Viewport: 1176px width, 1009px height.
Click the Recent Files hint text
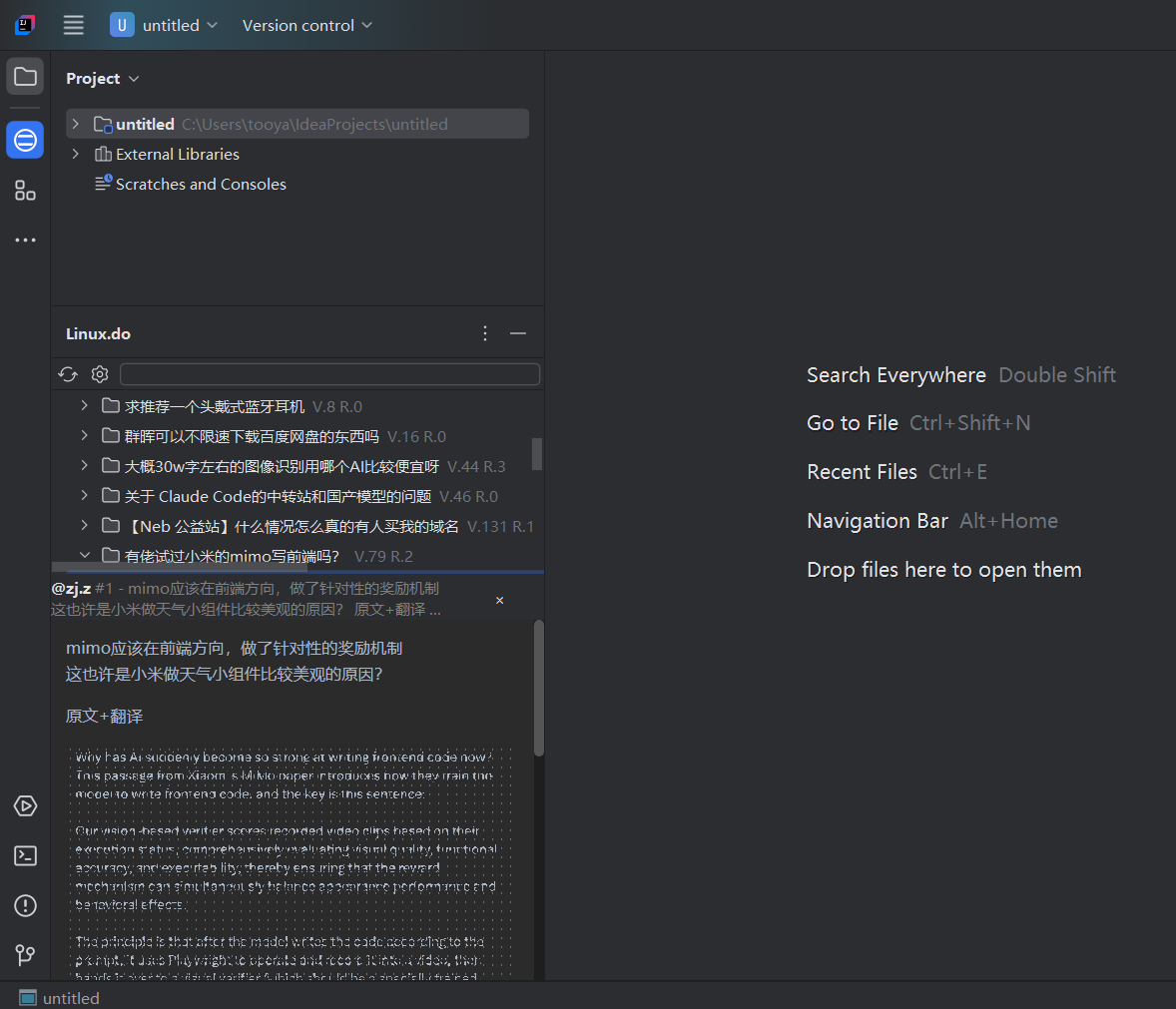pos(862,471)
